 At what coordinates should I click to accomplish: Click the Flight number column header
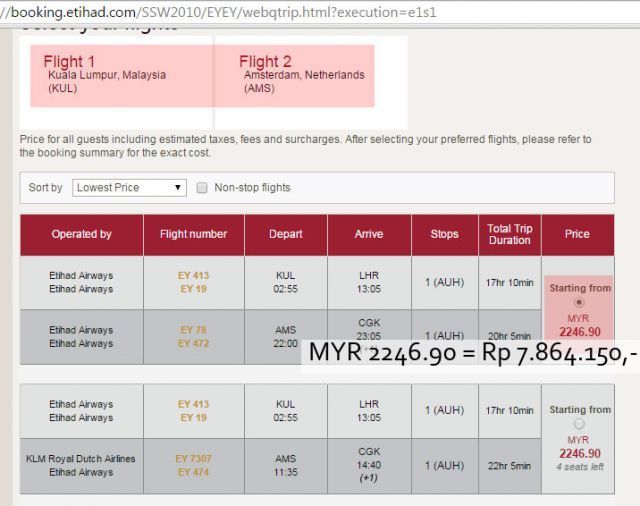(194, 234)
